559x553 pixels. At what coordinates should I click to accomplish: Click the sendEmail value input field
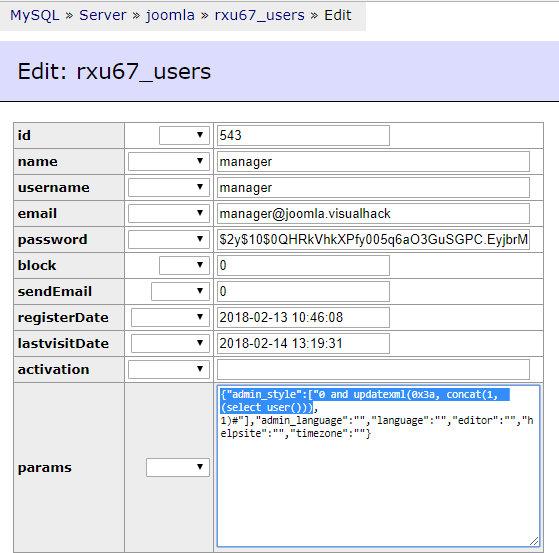303,291
